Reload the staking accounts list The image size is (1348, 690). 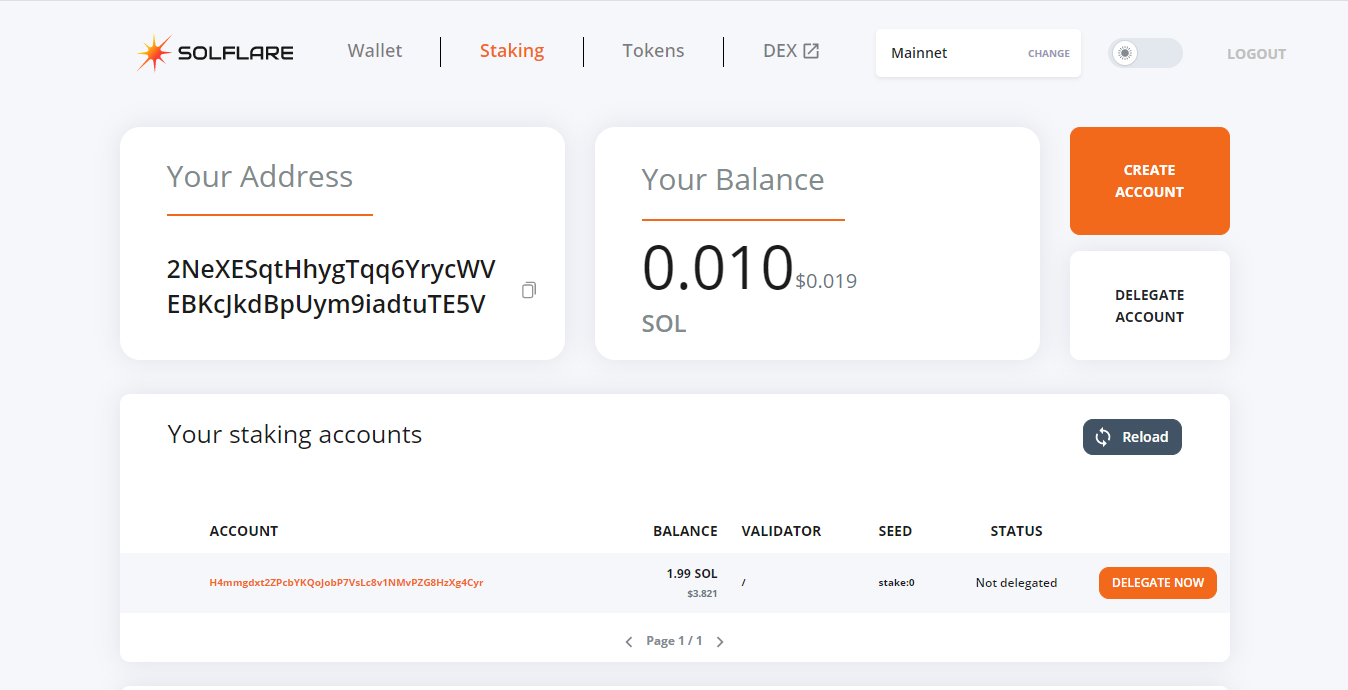[x=1132, y=437]
